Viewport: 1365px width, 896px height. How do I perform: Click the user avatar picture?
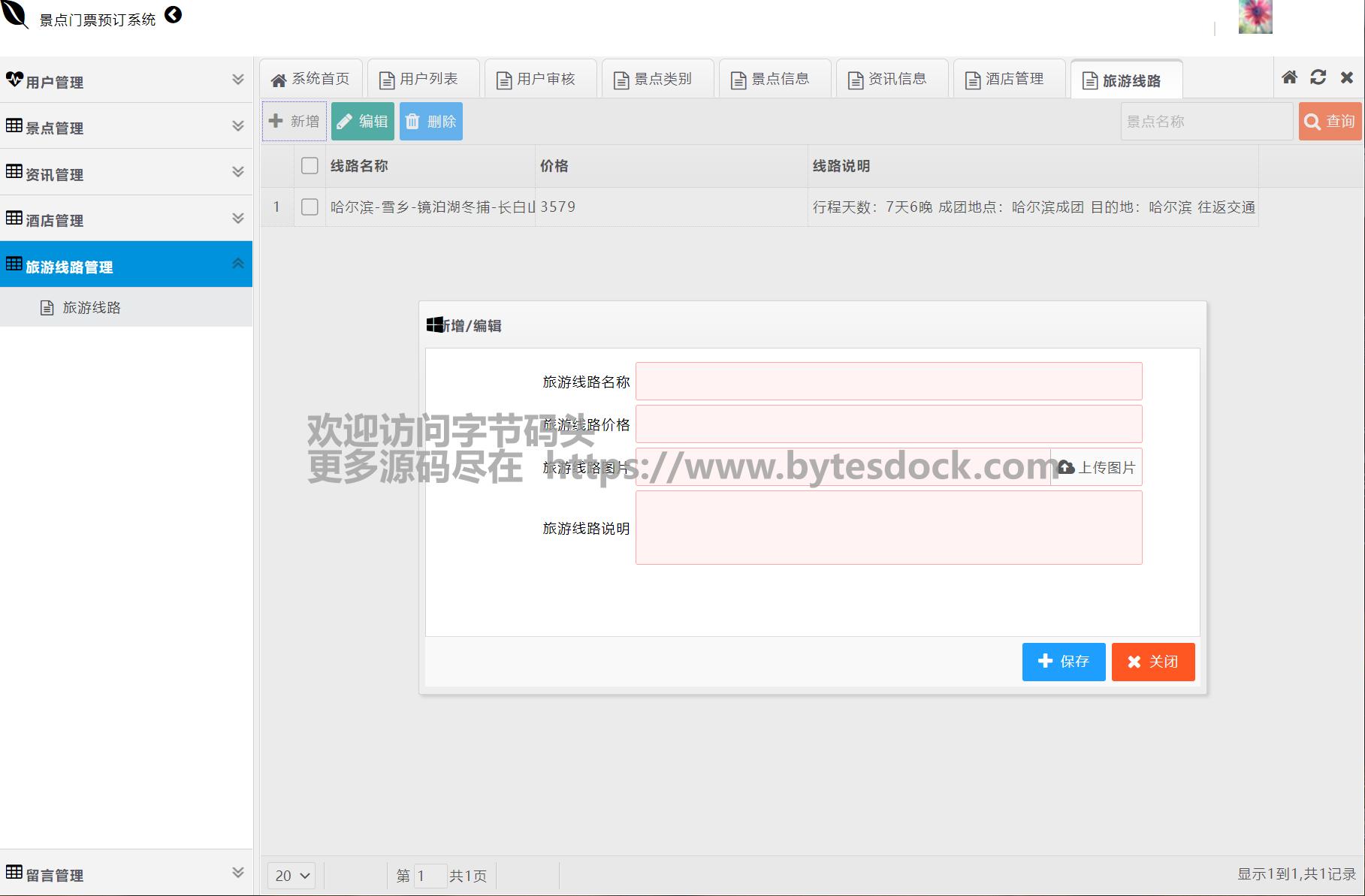pos(1255,17)
